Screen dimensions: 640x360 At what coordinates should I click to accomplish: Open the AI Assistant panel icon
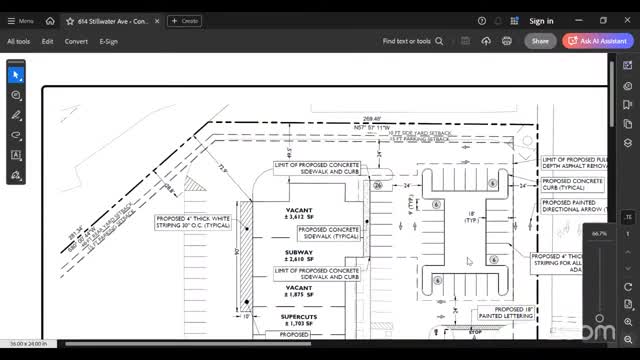point(628,65)
